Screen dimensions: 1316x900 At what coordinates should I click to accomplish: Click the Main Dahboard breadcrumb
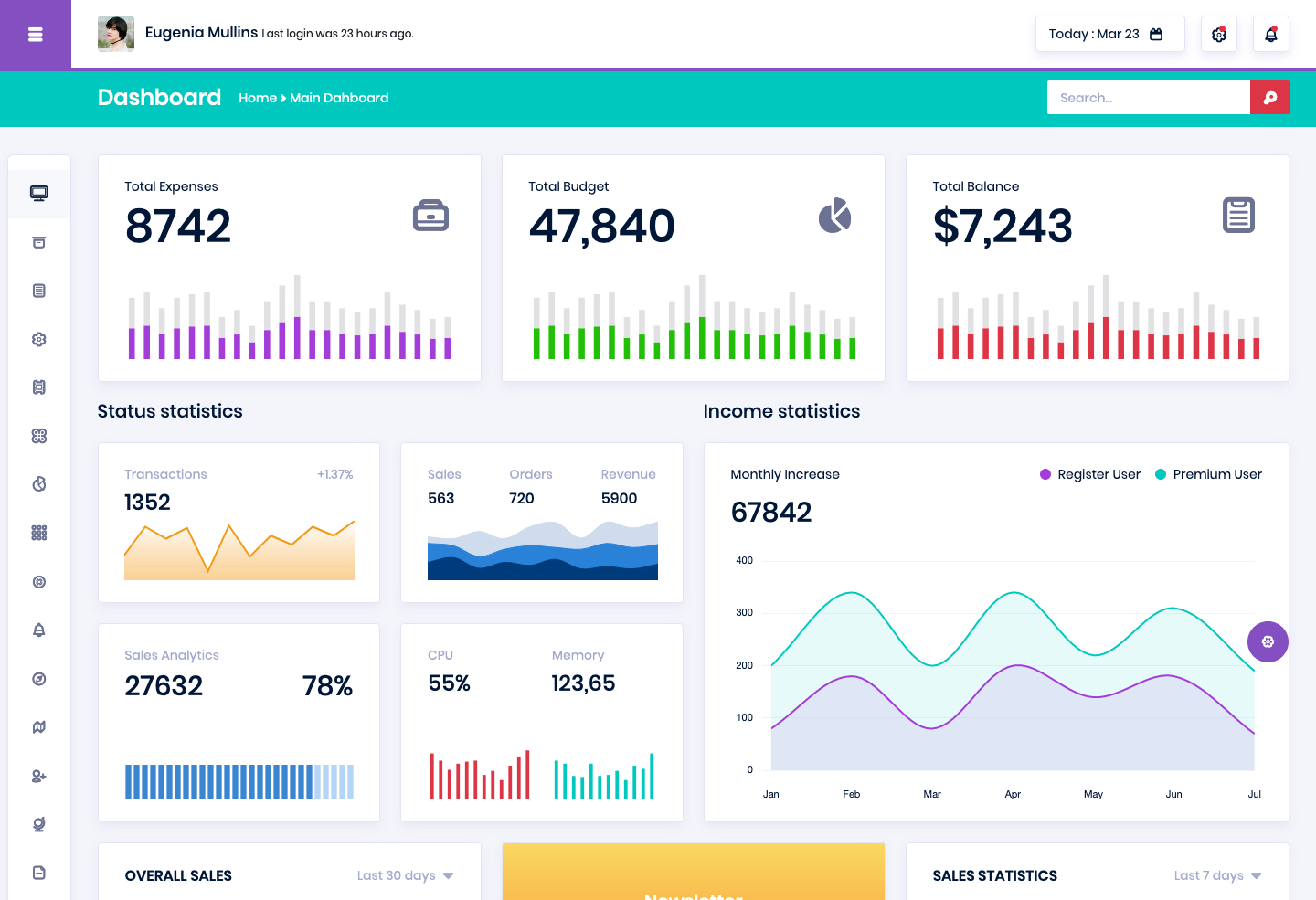tap(339, 98)
